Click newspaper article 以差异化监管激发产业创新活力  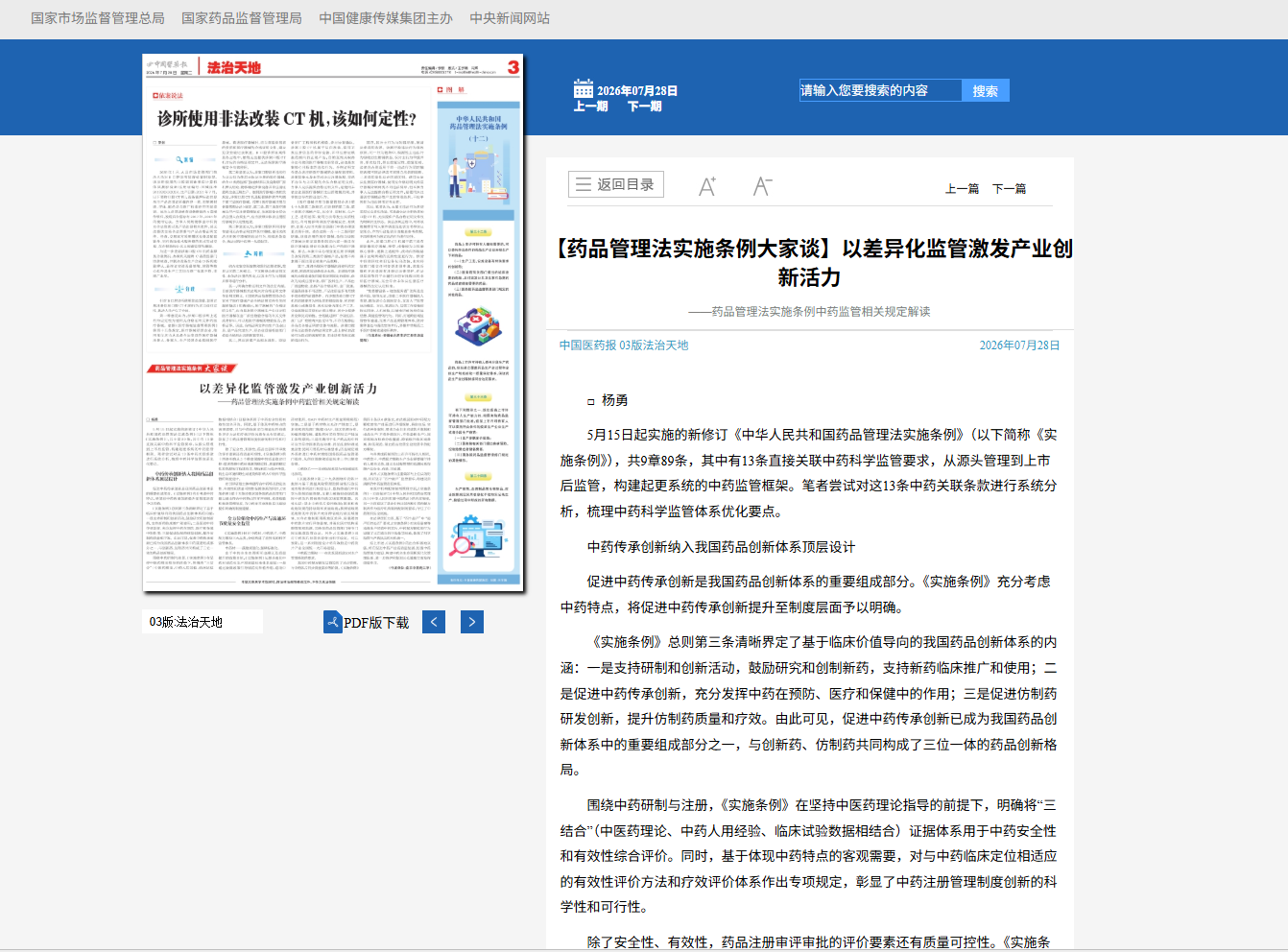point(288,389)
